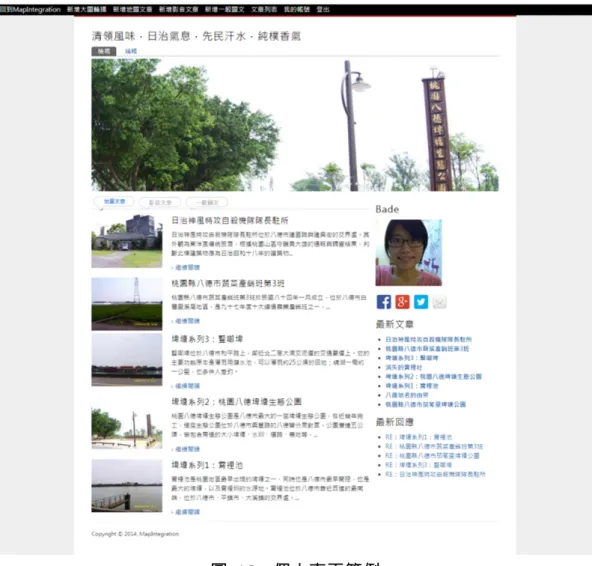
Task: Open 日治神風特攻自殺機隊隊長駐所 in 最新文章 list
Action: 429,339
